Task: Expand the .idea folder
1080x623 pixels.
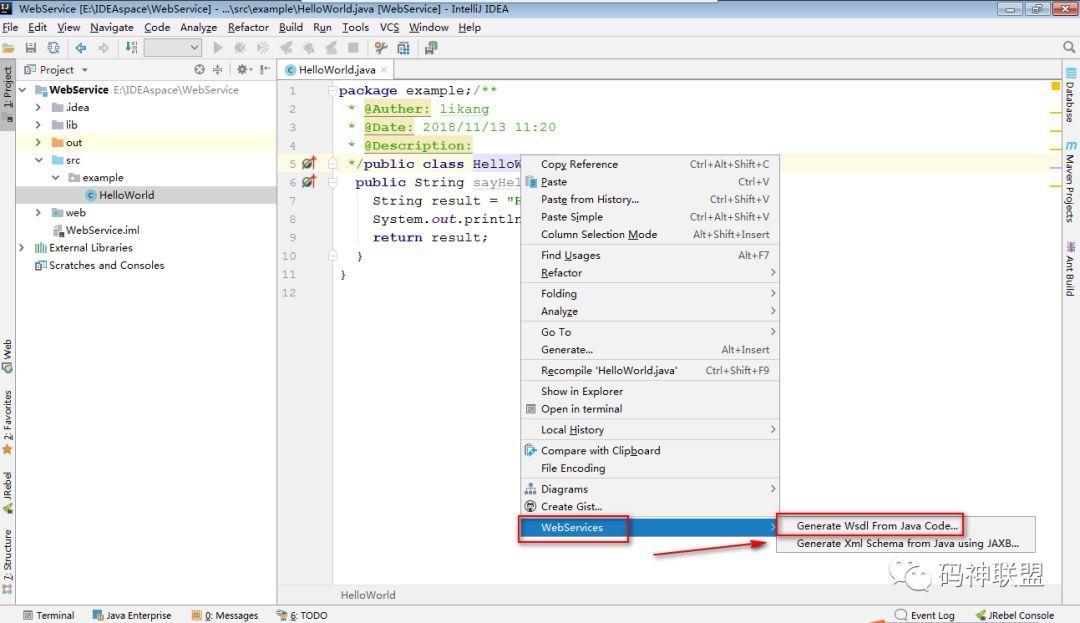Action: (39, 107)
